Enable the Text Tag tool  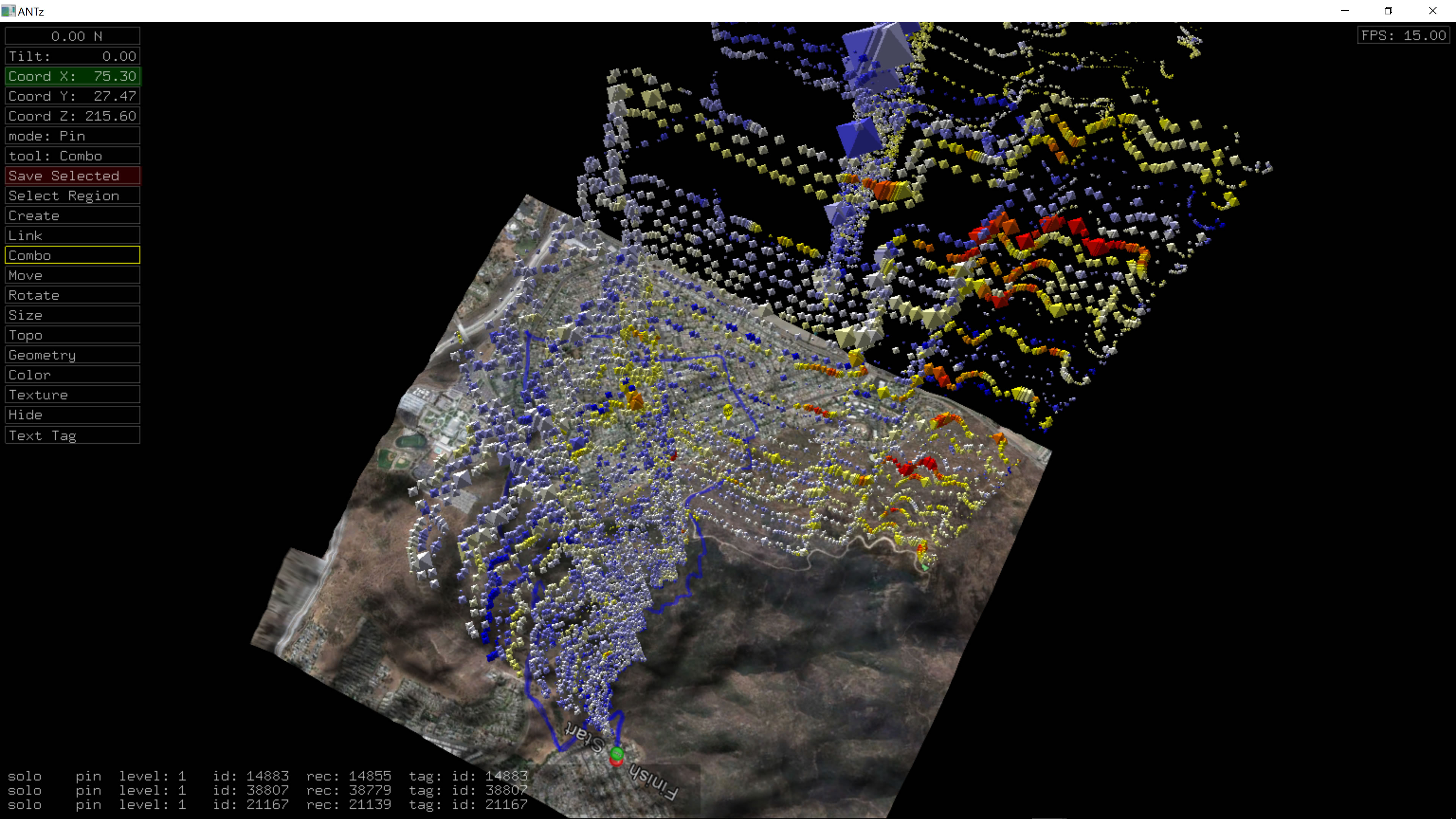(72, 435)
